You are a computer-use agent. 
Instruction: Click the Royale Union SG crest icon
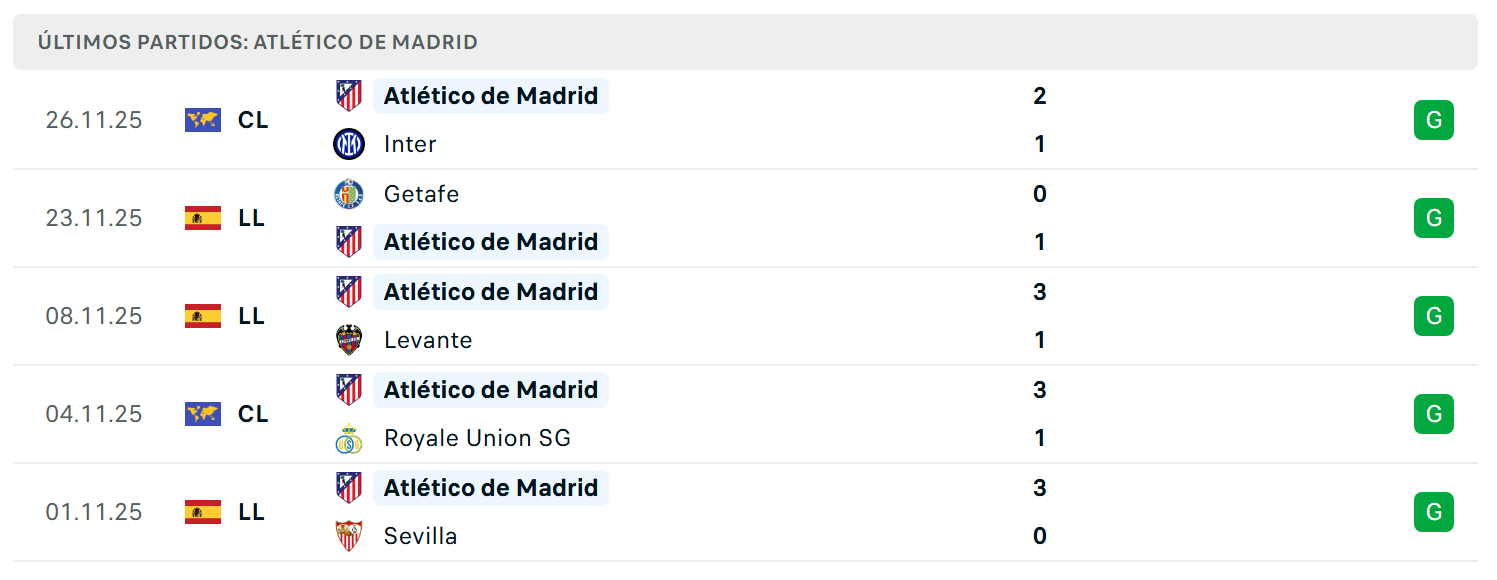(349, 438)
